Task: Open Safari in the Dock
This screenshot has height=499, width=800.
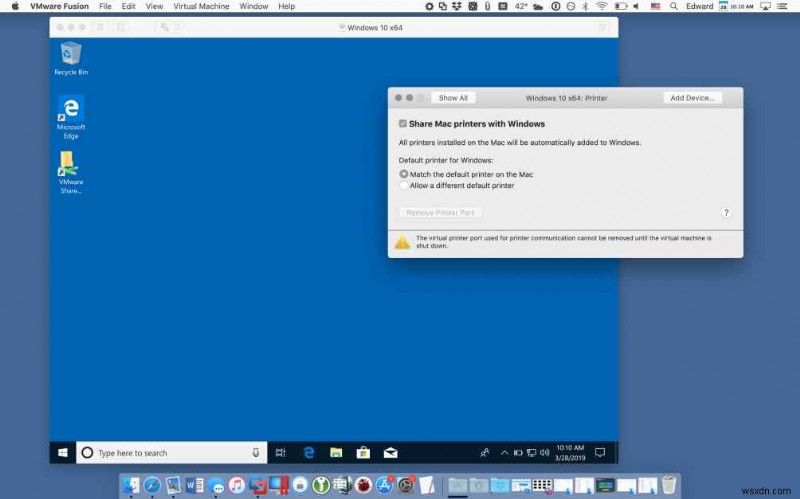Action: (x=152, y=485)
